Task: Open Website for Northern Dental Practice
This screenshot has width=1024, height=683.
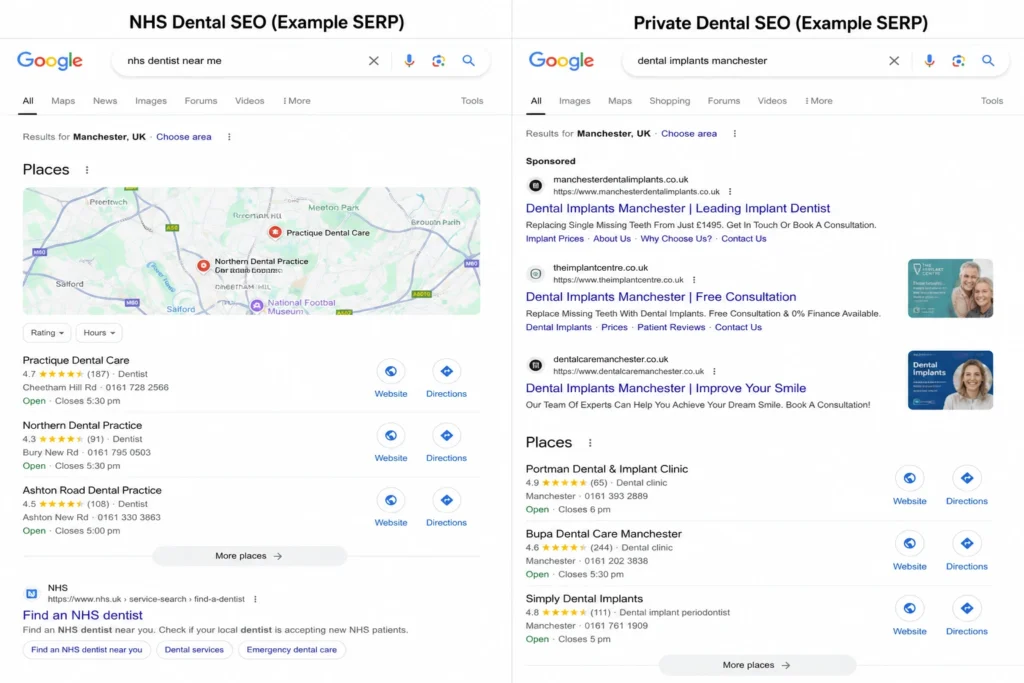Action: click(391, 443)
